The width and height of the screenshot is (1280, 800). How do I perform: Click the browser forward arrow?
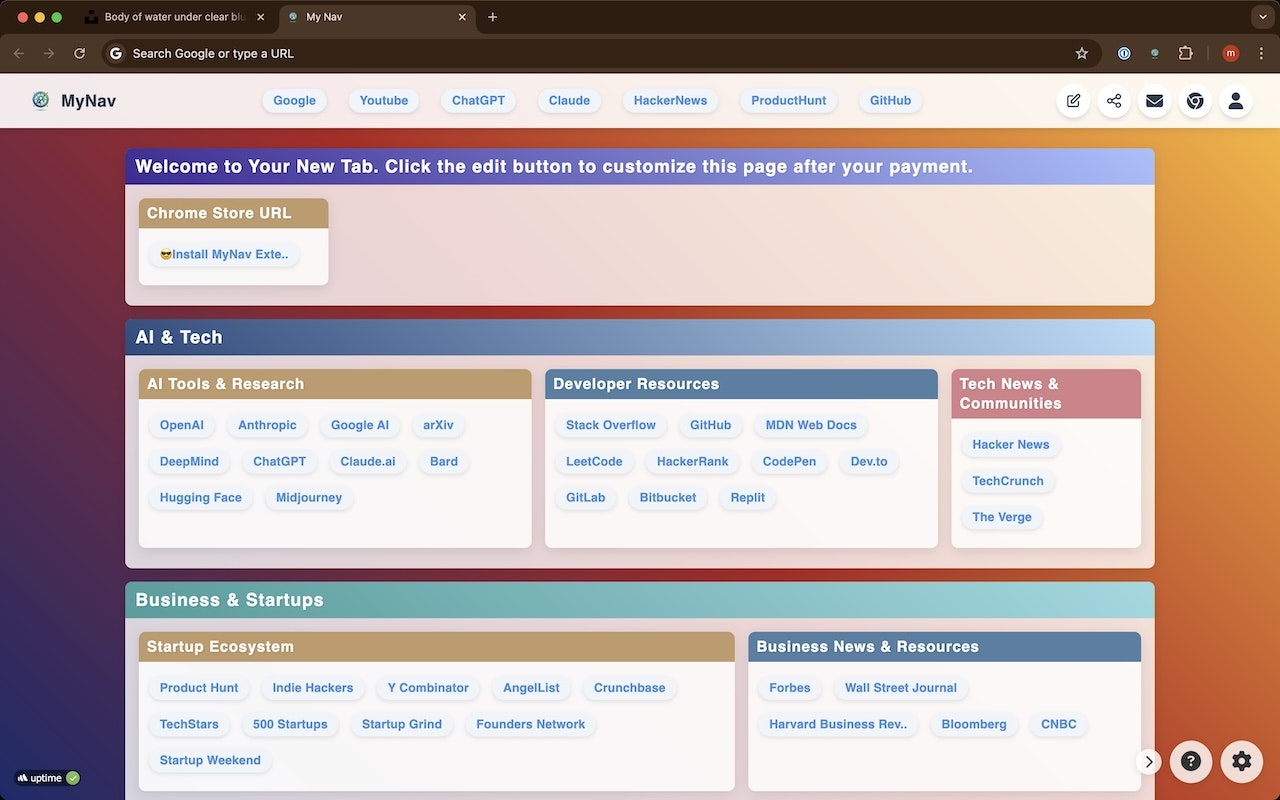pos(49,53)
